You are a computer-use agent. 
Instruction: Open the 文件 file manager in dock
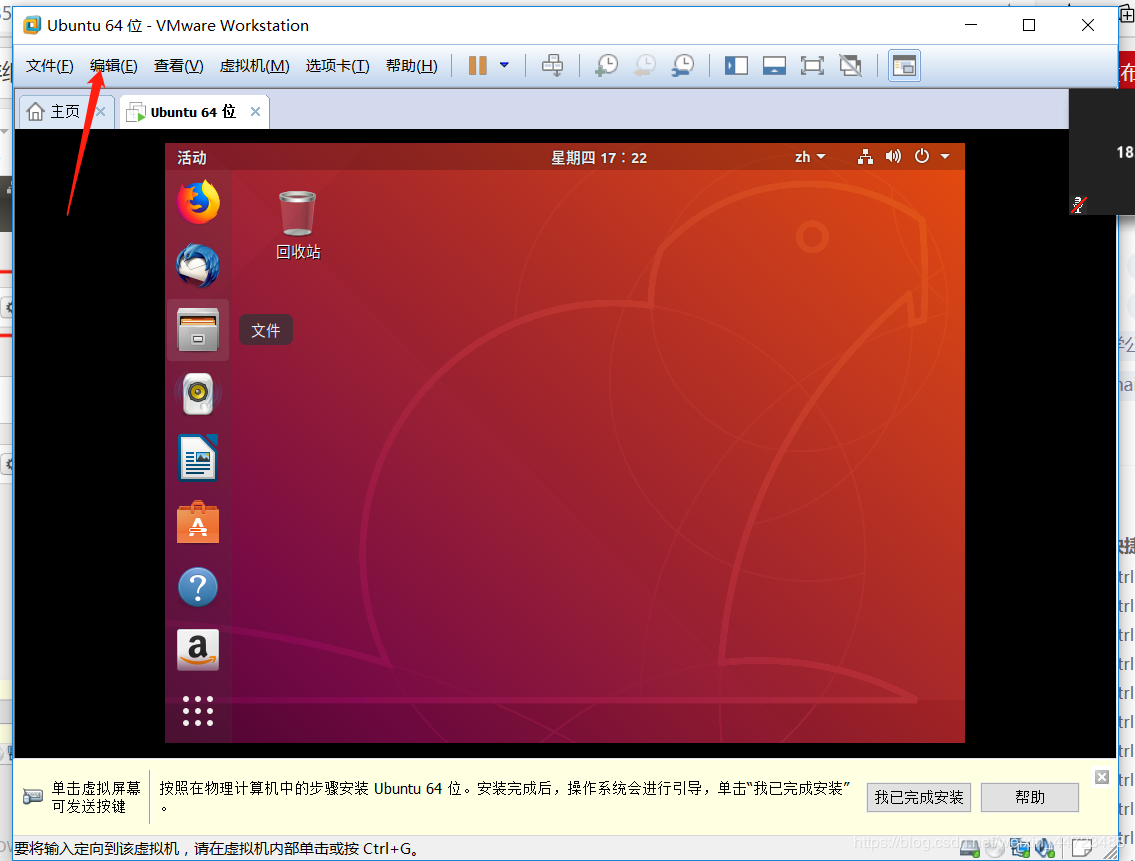pyautogui.click(x=198, y=329)
